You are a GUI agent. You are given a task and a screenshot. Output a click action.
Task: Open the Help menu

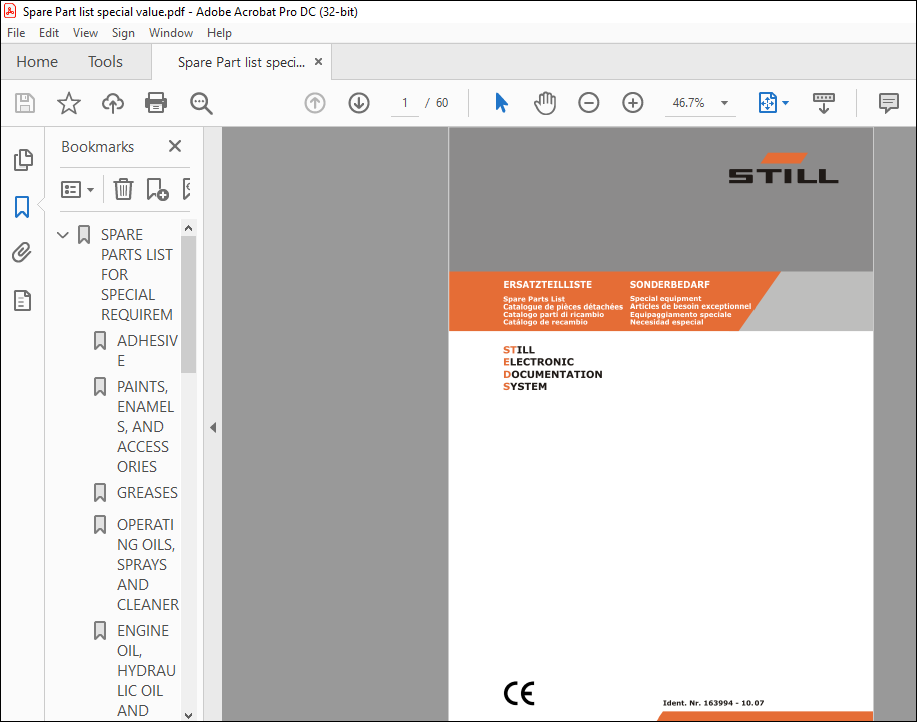point(219,33)
